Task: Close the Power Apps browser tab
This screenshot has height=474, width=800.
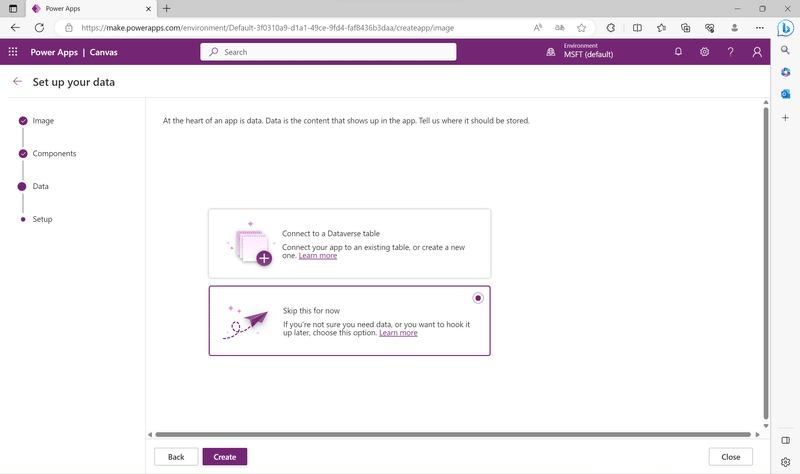Action: pos(148,9)
